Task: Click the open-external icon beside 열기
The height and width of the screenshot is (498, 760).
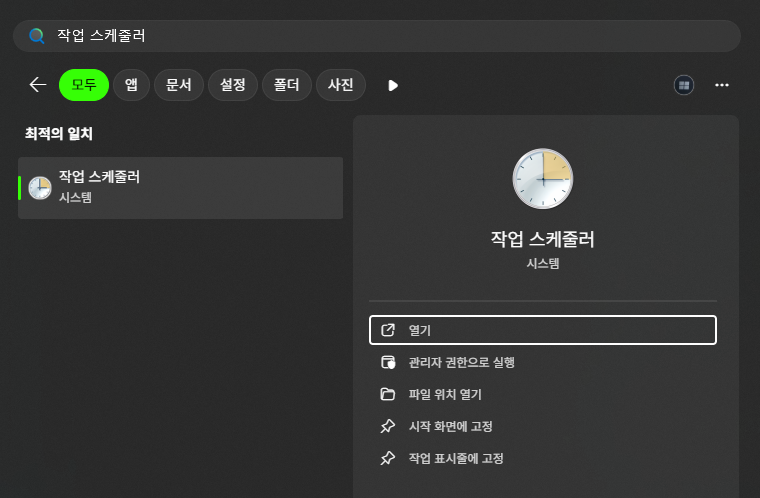Action: click(x=388, y=330)
